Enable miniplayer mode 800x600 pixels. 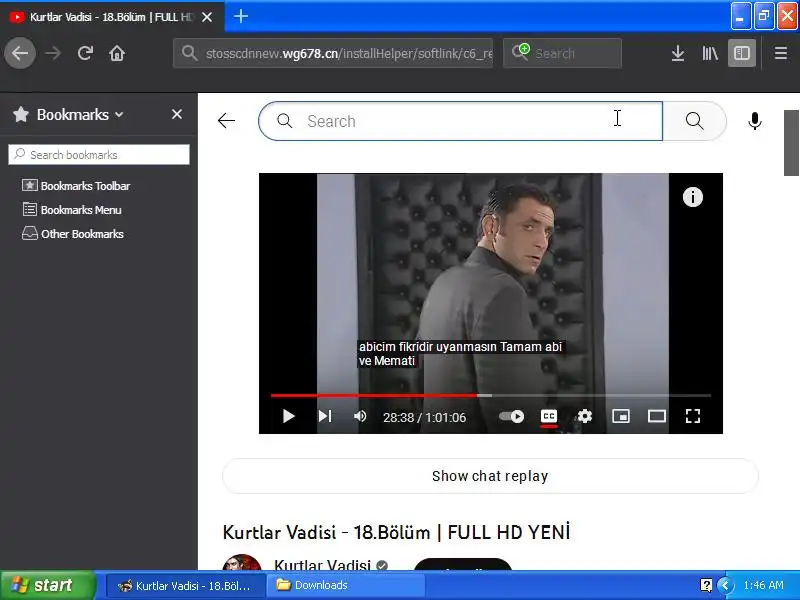(620, 416)
